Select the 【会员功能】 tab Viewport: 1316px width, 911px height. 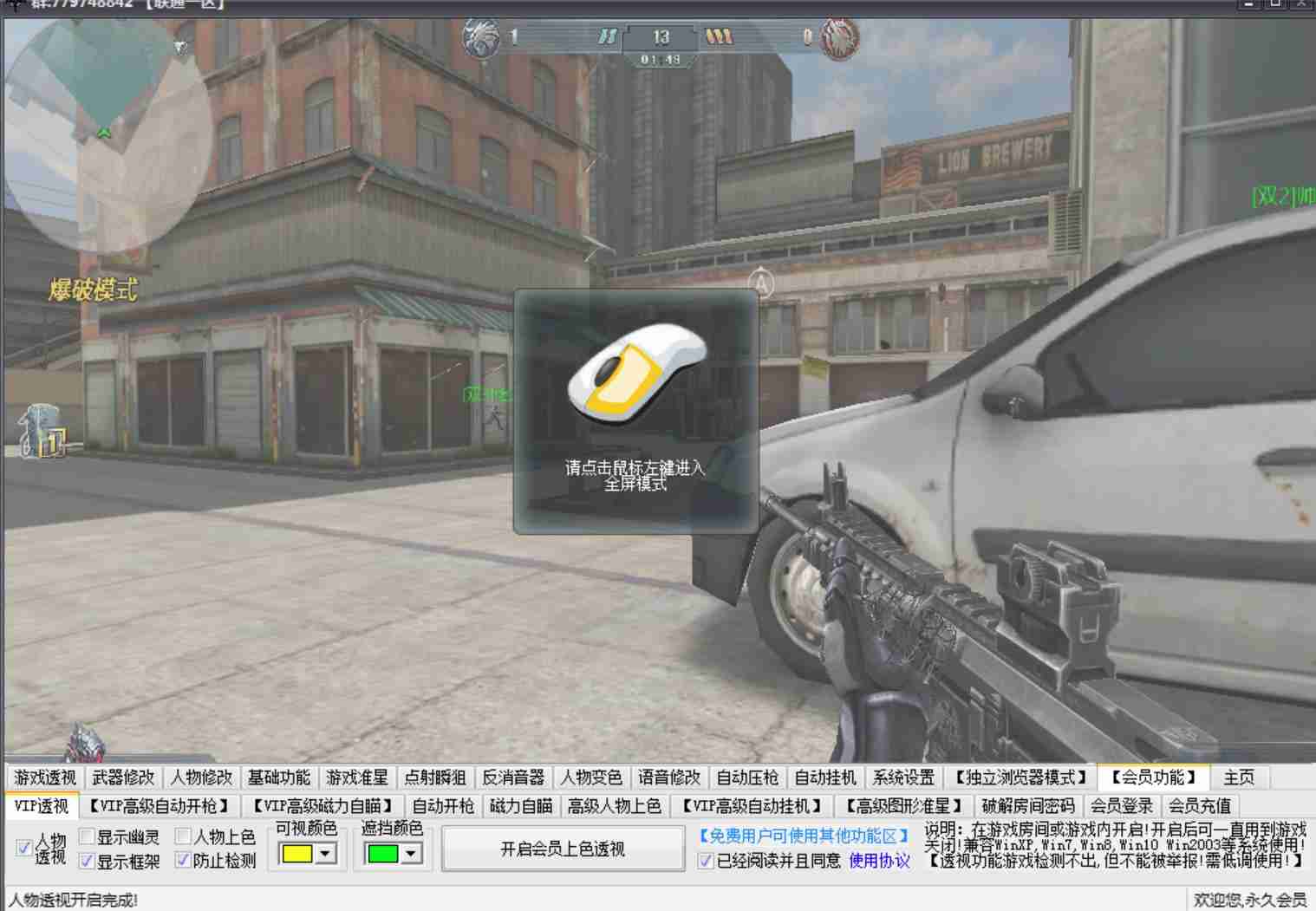pos(1153,777)
